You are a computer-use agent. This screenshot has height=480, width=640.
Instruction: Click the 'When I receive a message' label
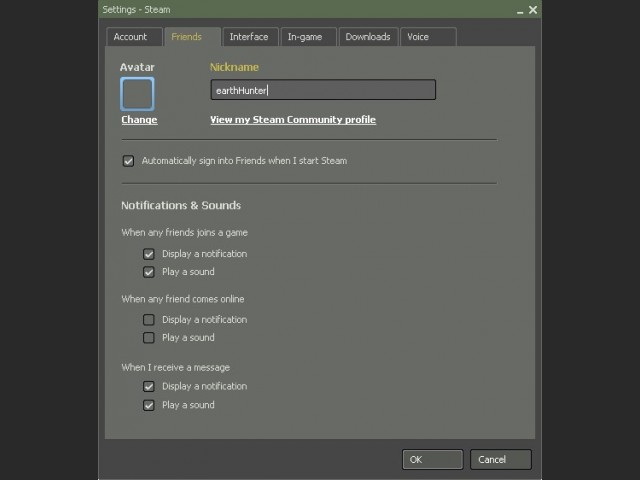[x=176, y=367]
